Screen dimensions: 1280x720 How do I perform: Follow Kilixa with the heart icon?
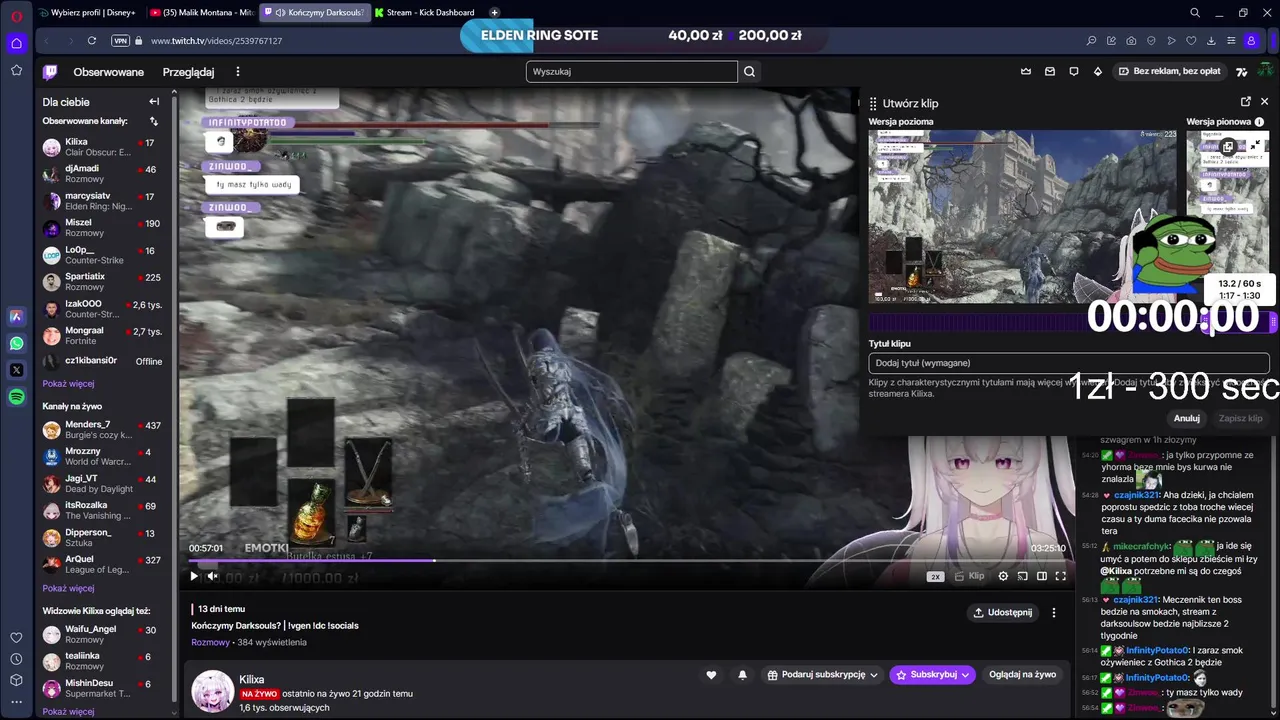[x=711, y=675]
